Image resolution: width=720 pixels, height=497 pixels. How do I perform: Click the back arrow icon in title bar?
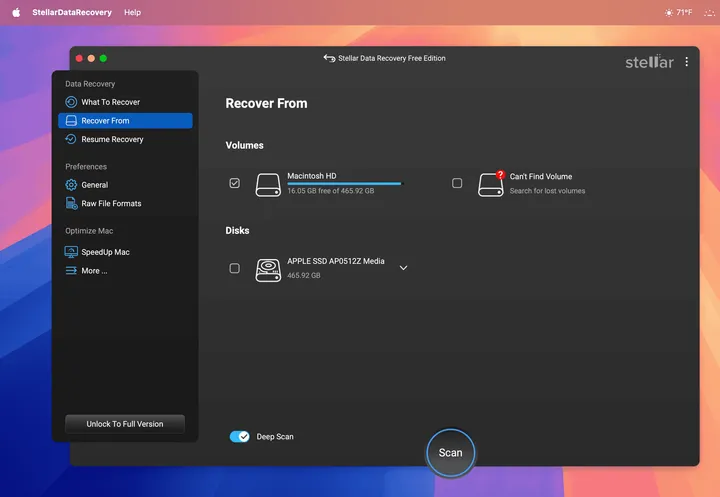329,59
